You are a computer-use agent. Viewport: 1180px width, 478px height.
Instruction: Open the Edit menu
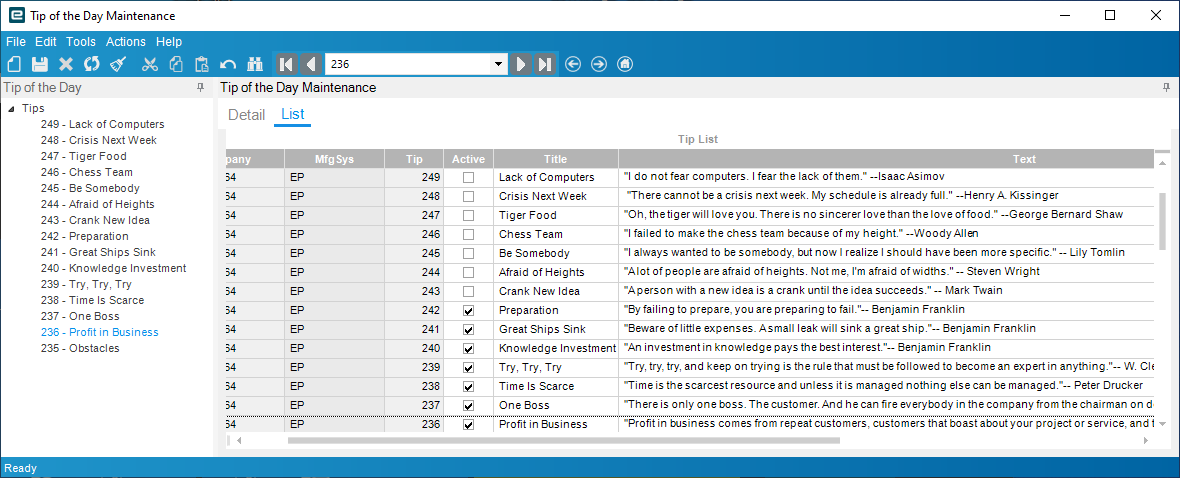click(x=46, y=42)
